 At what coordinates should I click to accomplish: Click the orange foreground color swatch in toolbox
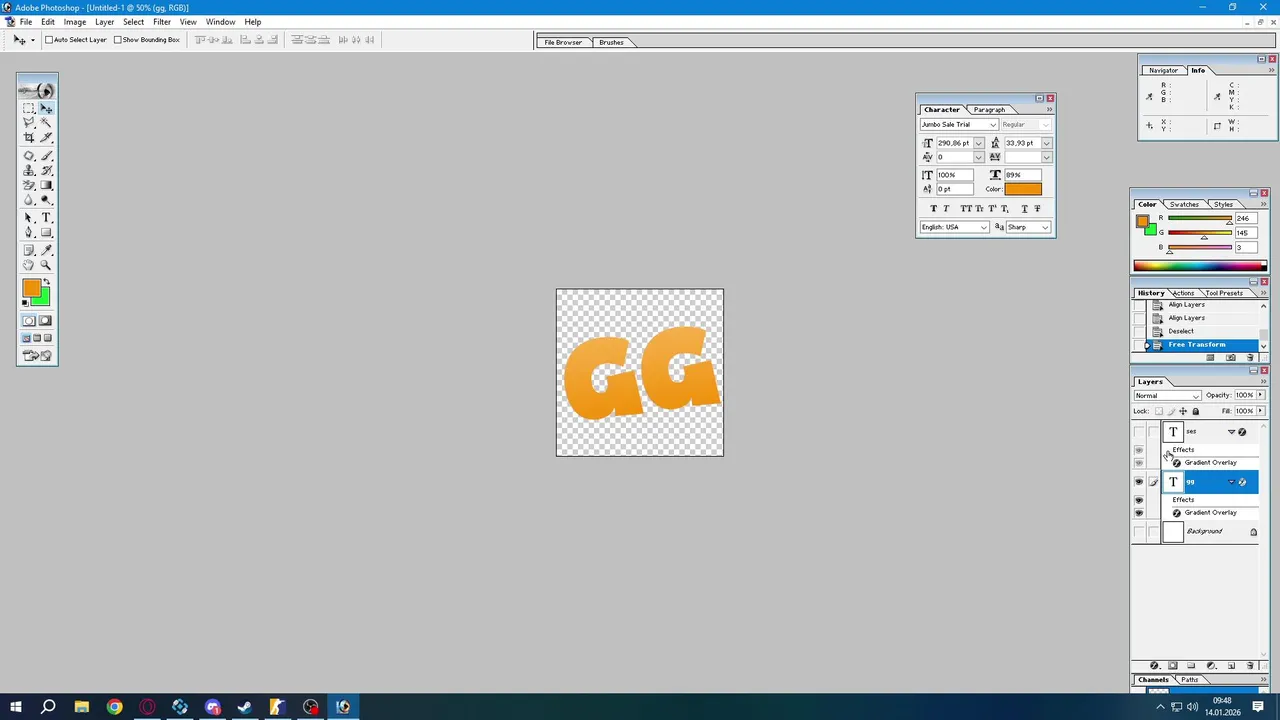pos(31,289)
